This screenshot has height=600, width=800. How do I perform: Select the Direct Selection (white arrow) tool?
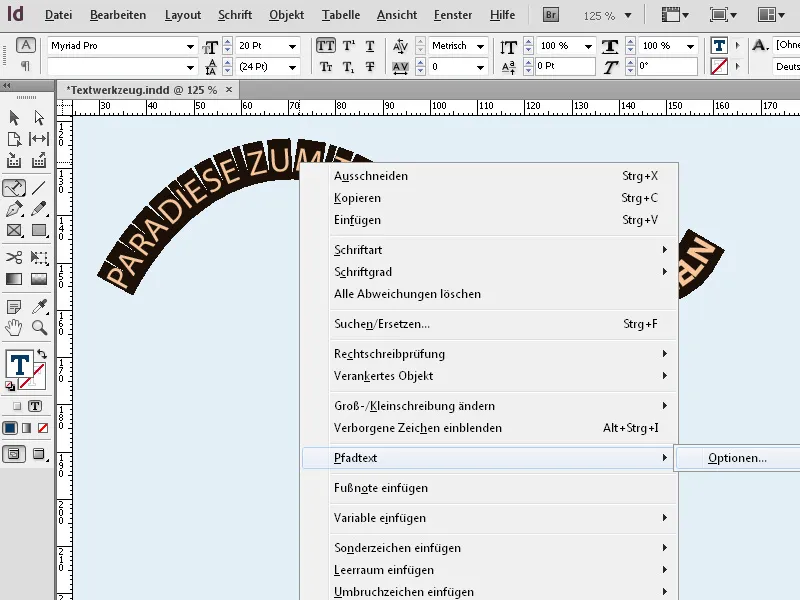coord(39,118)
